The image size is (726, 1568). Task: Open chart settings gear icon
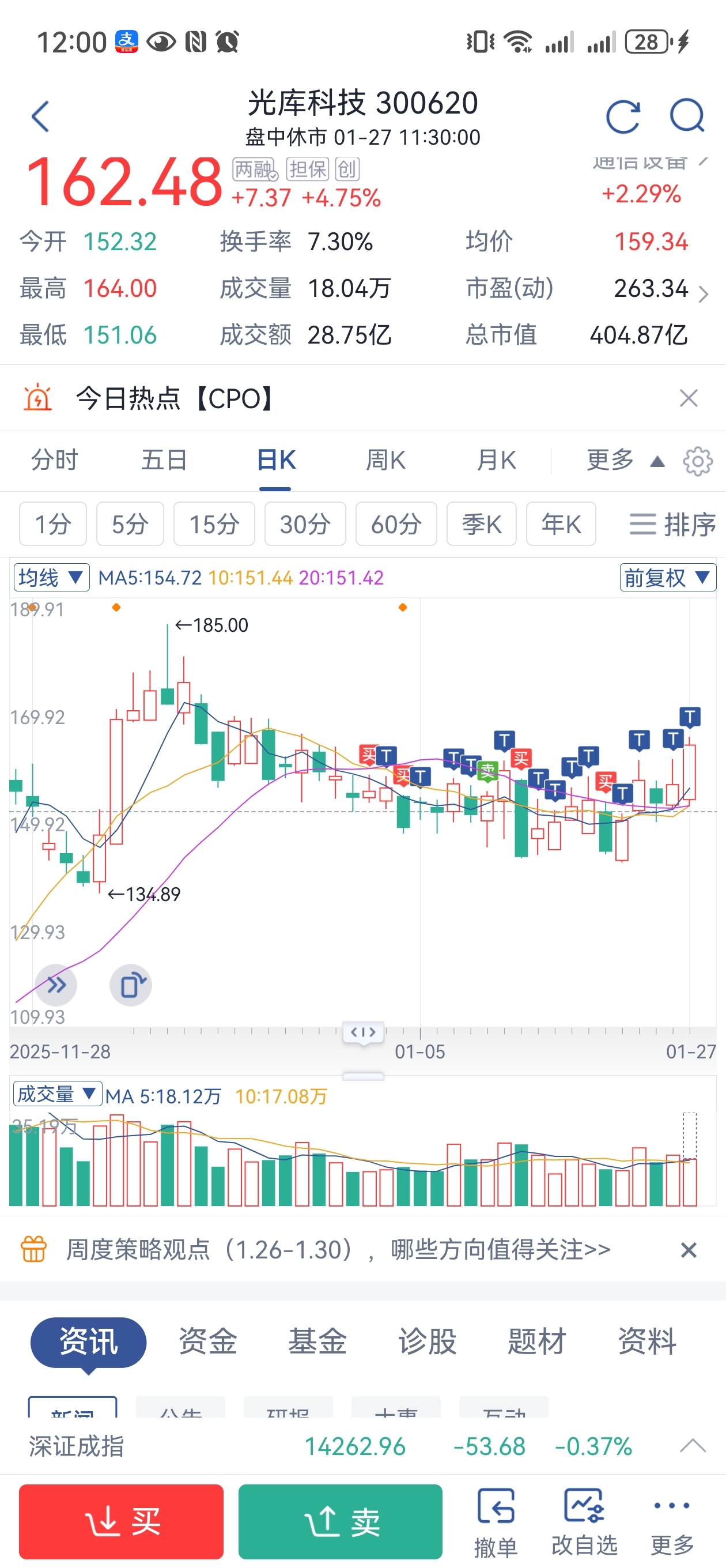click(697, 461)
